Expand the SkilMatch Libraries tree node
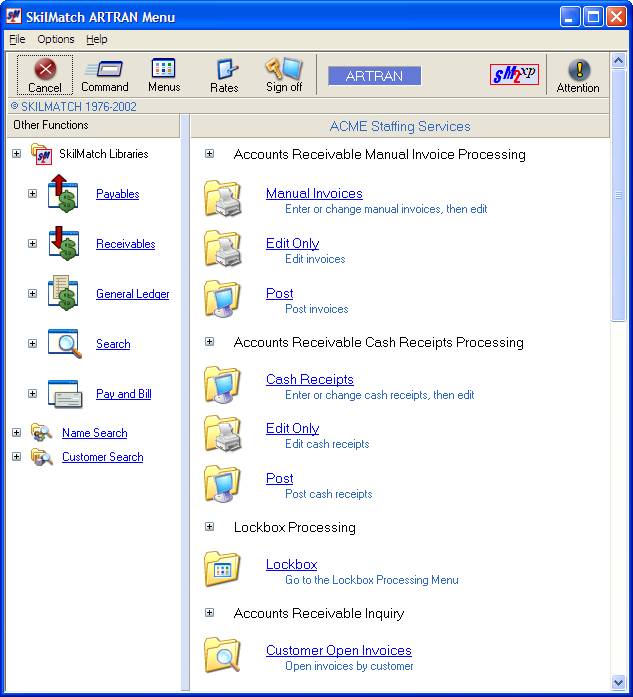Image resolution: width=633 pixels, height=697 pixels. click(16, 154)
